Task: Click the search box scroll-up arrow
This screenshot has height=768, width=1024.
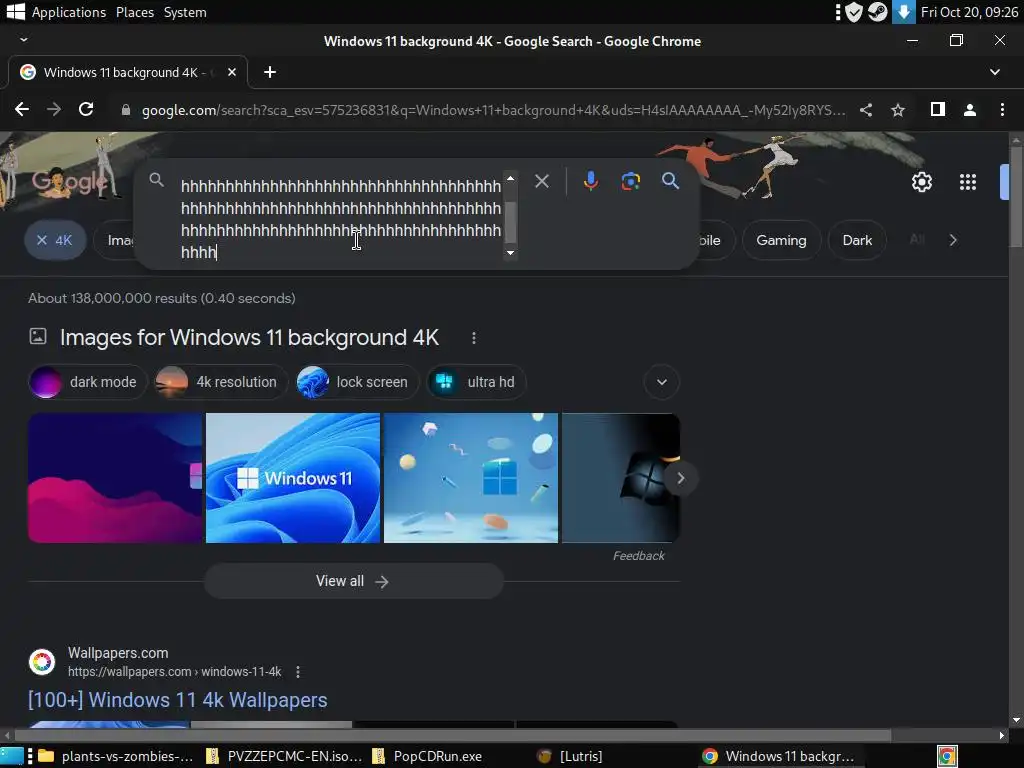Action: point(511,178)
